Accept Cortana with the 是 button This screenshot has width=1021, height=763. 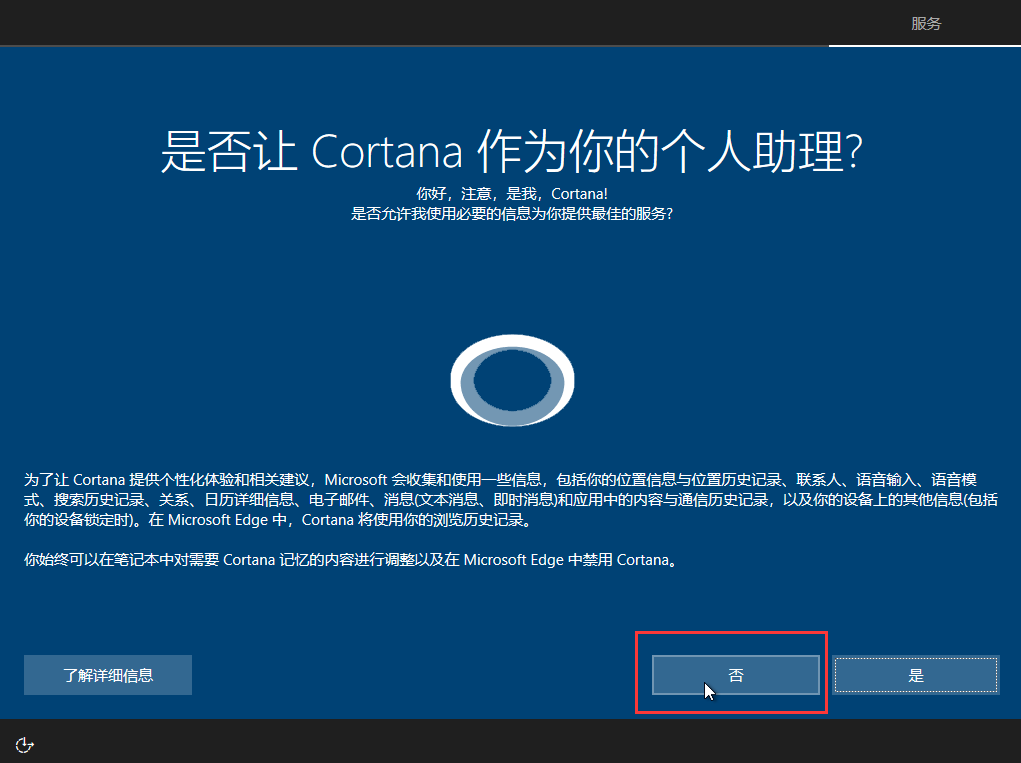[x=916, y=675]
